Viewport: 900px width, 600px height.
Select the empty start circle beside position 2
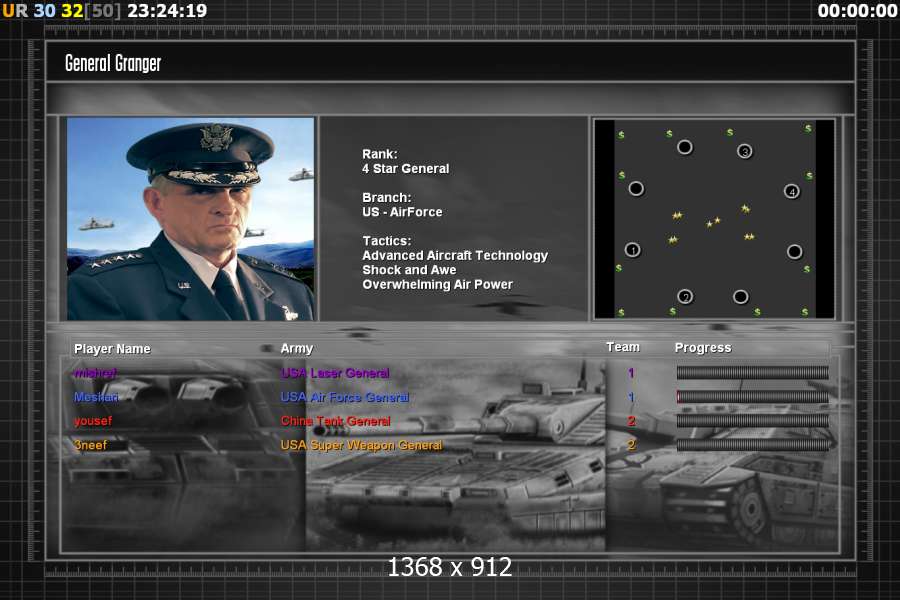(740, 296)
